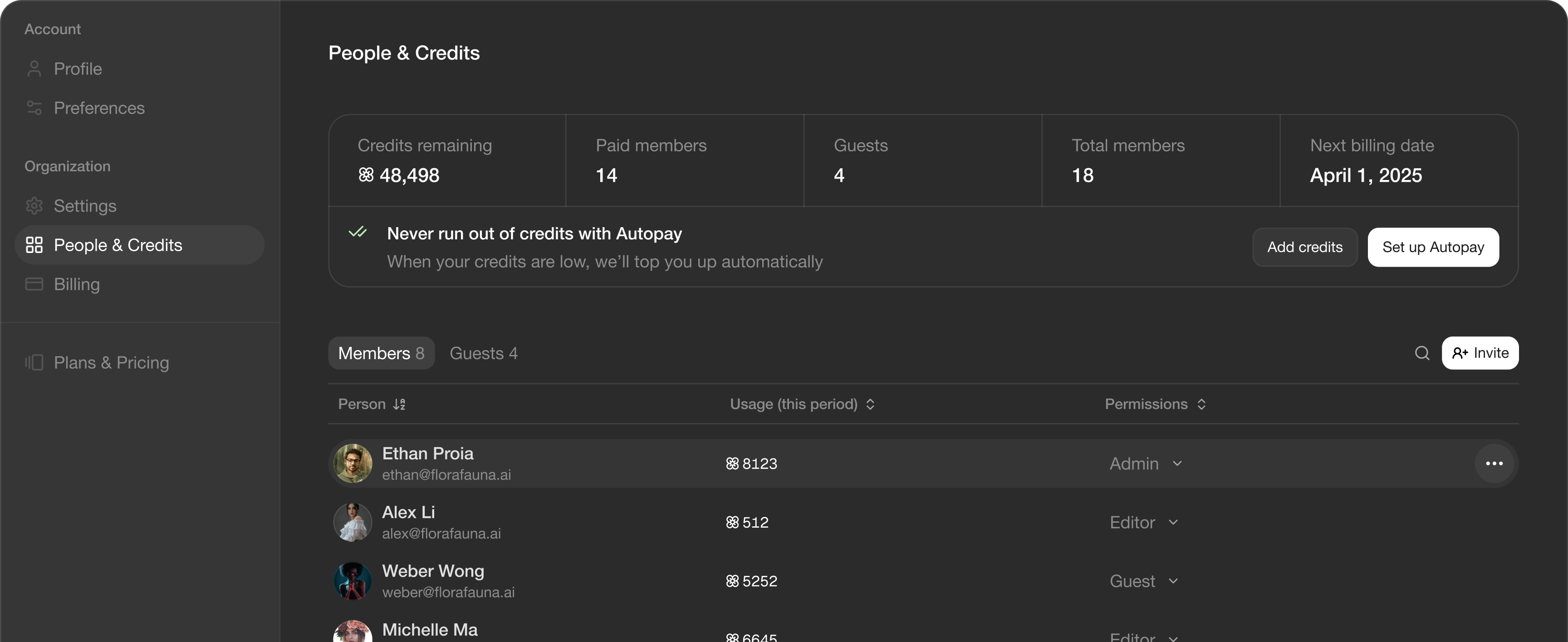Open member search with magnifier icon

(1422, 353)
